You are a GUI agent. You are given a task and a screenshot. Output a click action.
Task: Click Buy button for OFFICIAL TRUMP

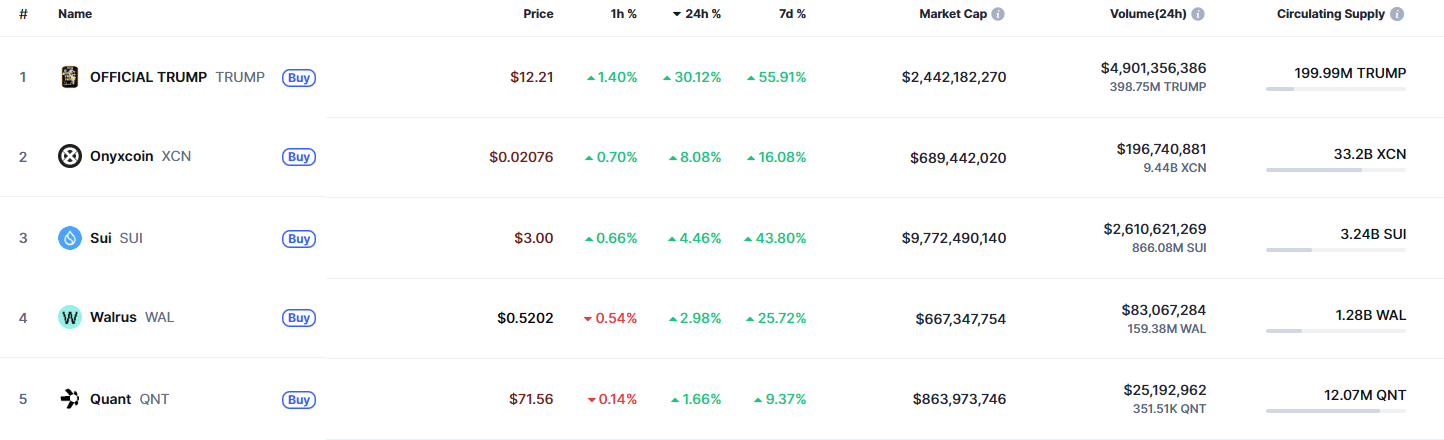click(299, 77)
